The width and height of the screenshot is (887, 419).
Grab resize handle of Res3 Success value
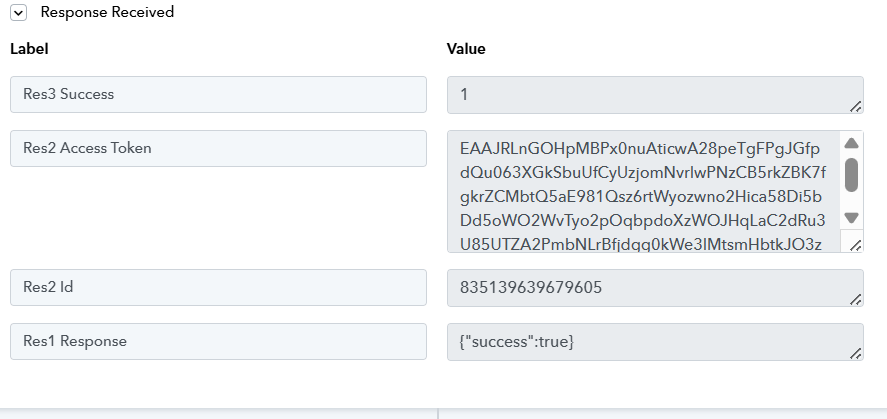click(x=856, y=106)
